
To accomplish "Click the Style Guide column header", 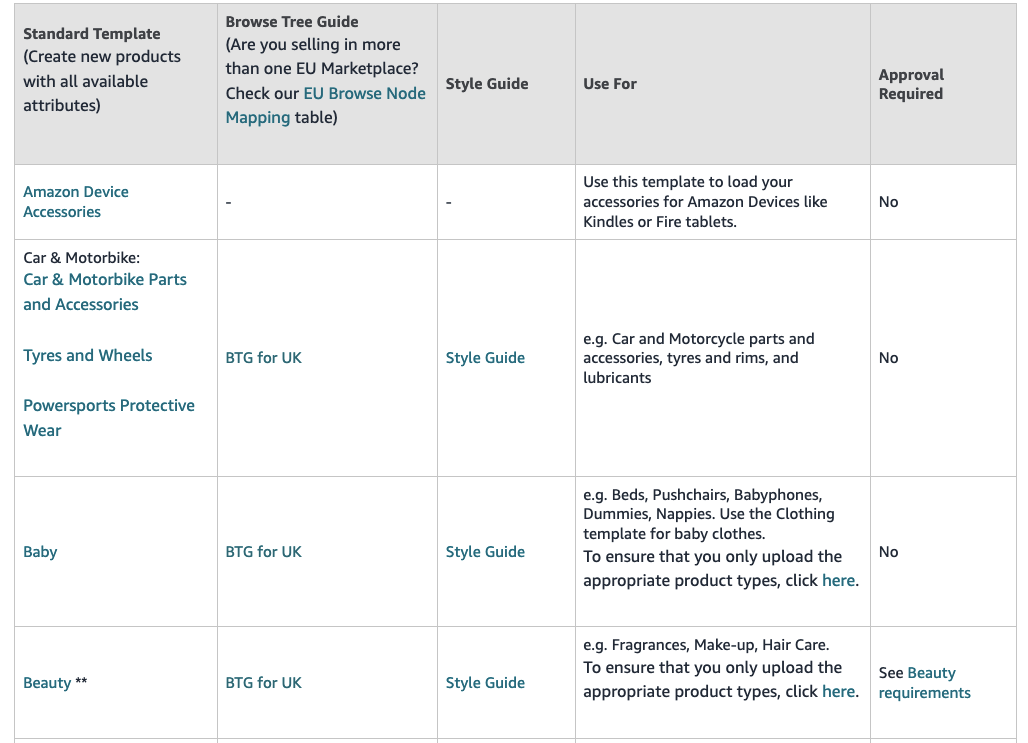I will 487,84.
